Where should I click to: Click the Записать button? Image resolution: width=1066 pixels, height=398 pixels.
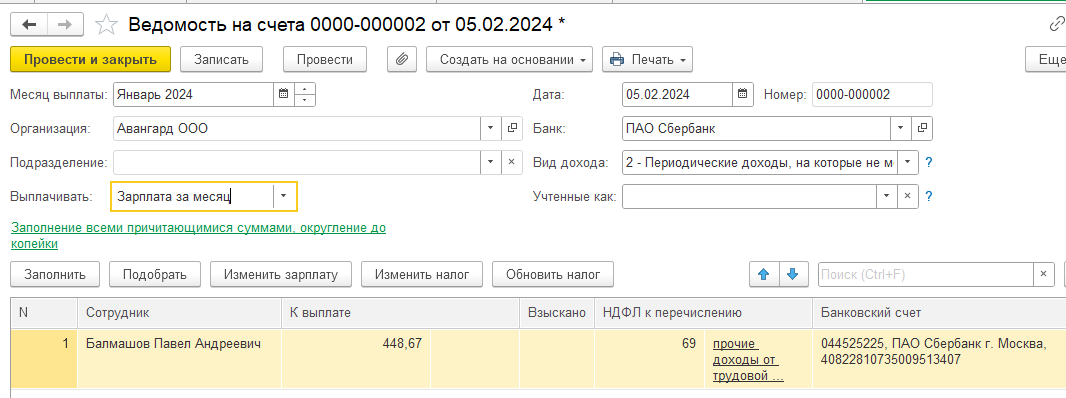pyautogui.click(x=222, y=59)
